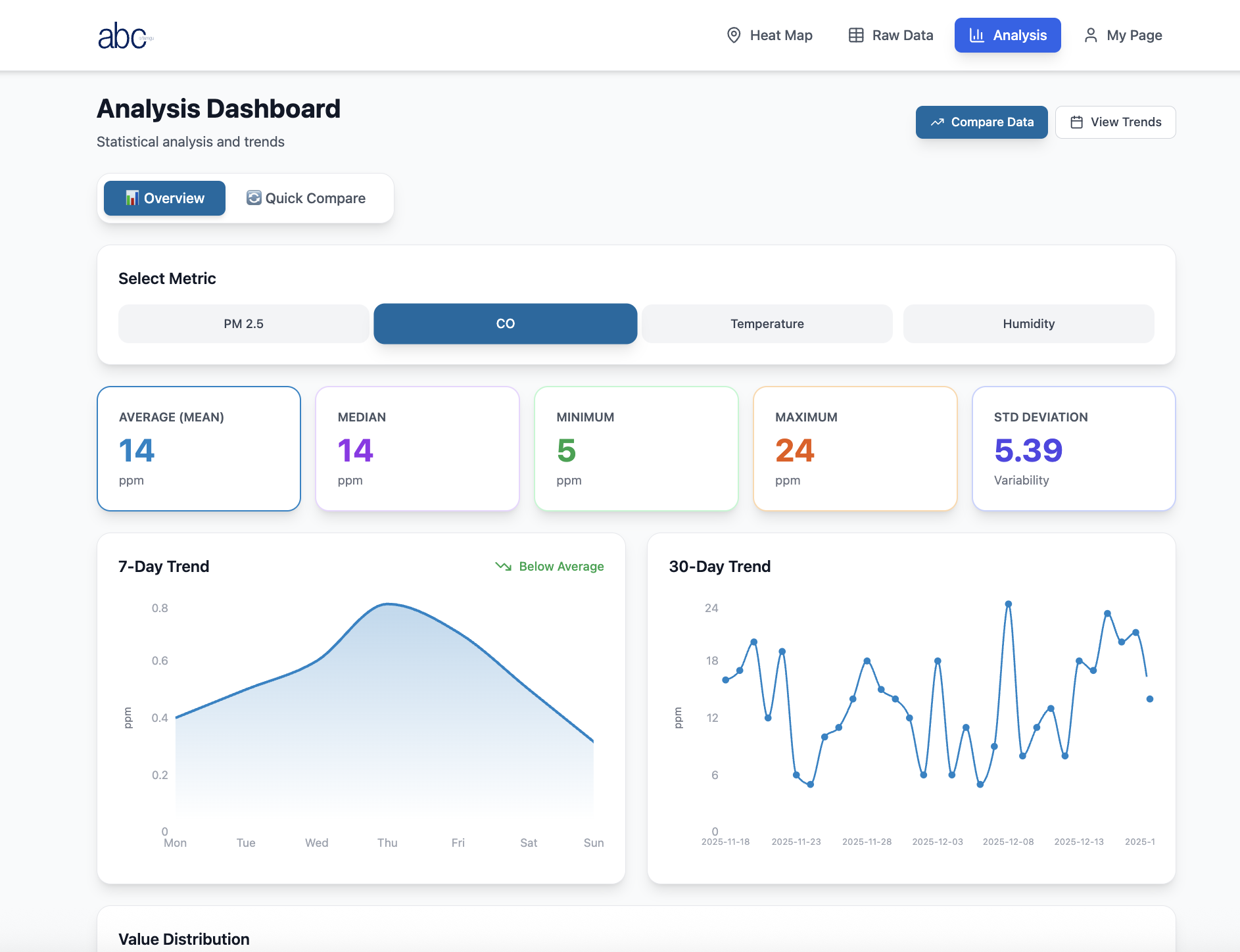Click the My Page user icon
Image resolution: width=1240 pixels, height=952 pixels.
click(x=1090, y=36)
